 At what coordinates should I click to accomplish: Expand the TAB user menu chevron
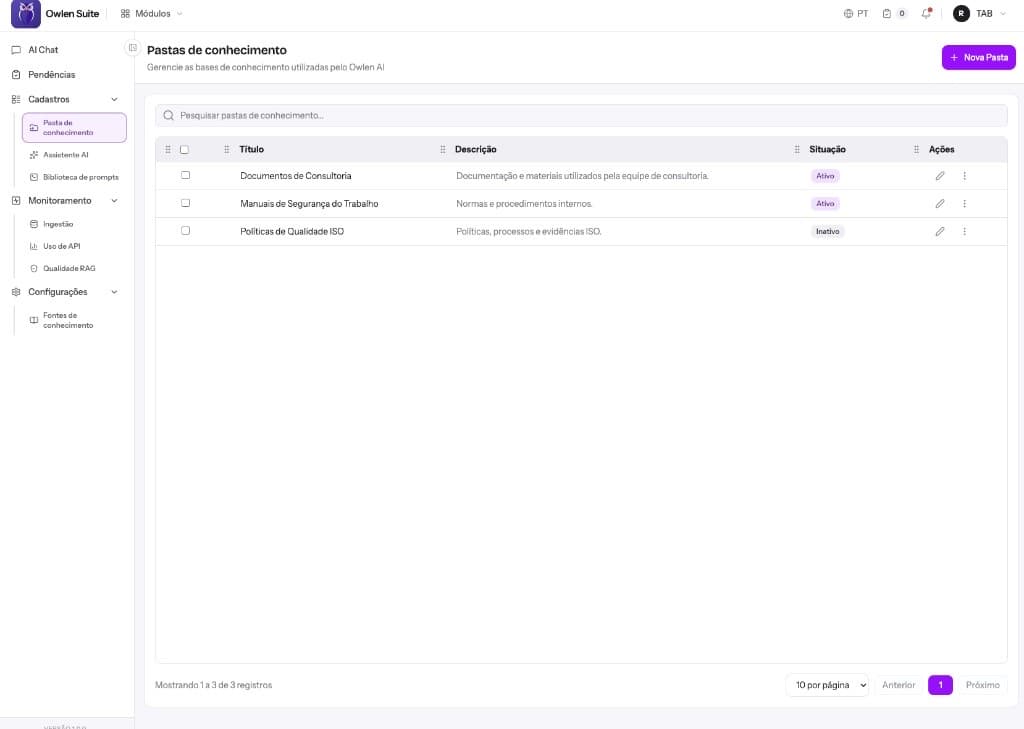pos(1003,14)
